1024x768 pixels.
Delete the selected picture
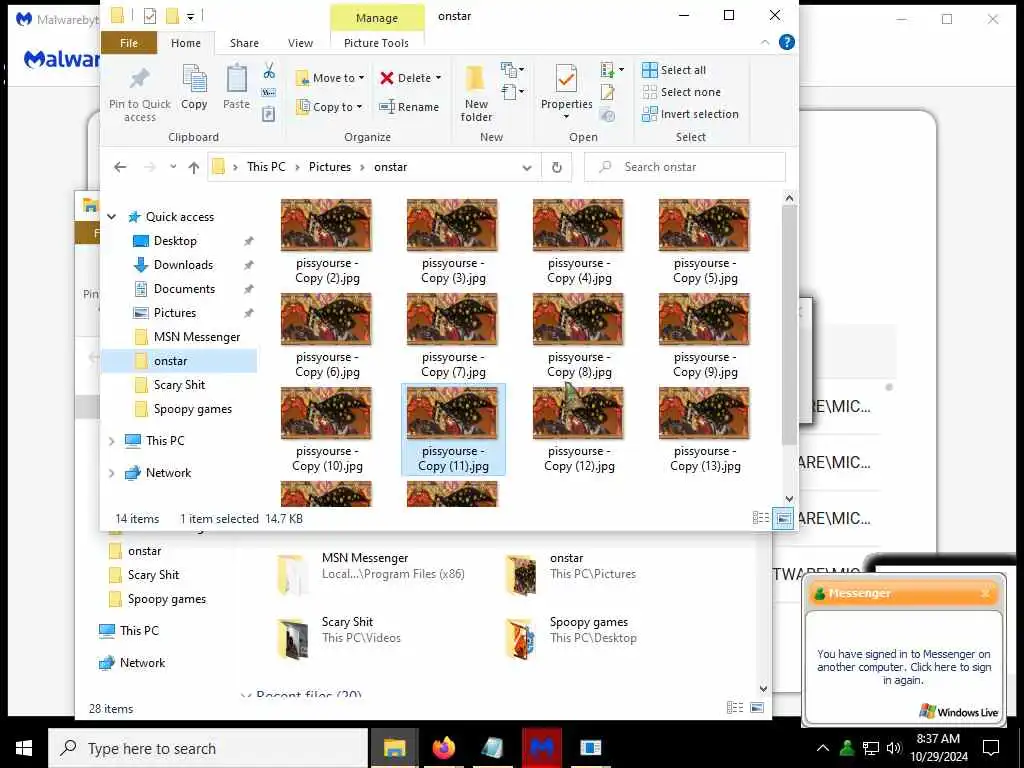click(409, 78)
